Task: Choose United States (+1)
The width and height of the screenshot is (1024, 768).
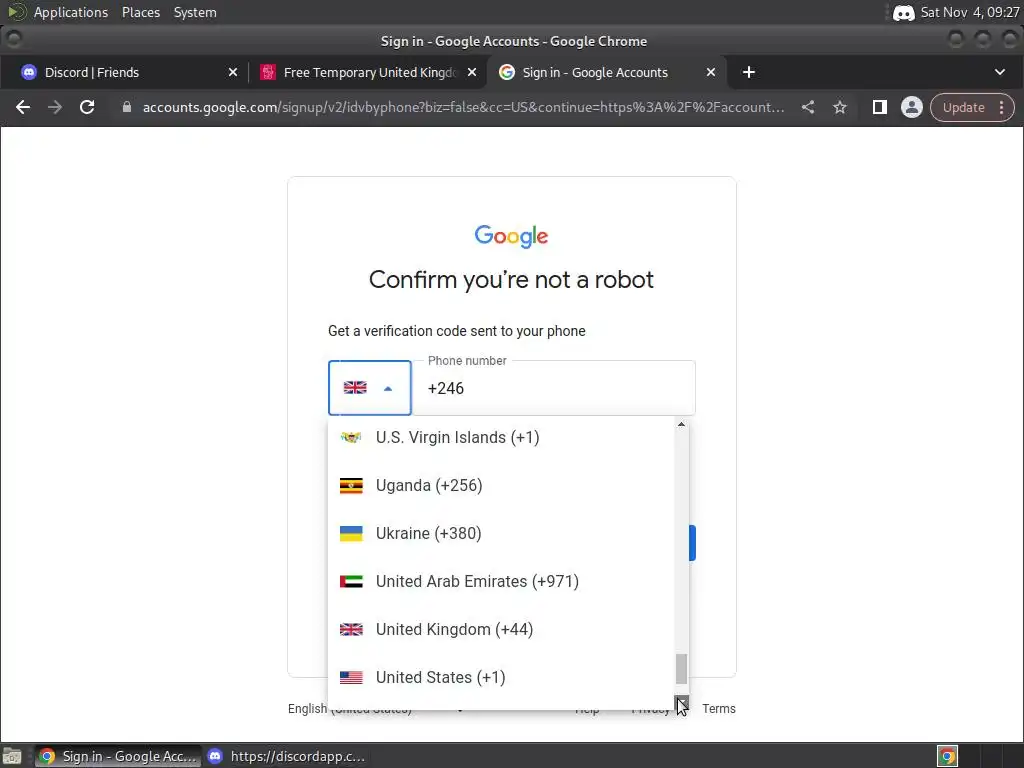Action: [501, 677]
